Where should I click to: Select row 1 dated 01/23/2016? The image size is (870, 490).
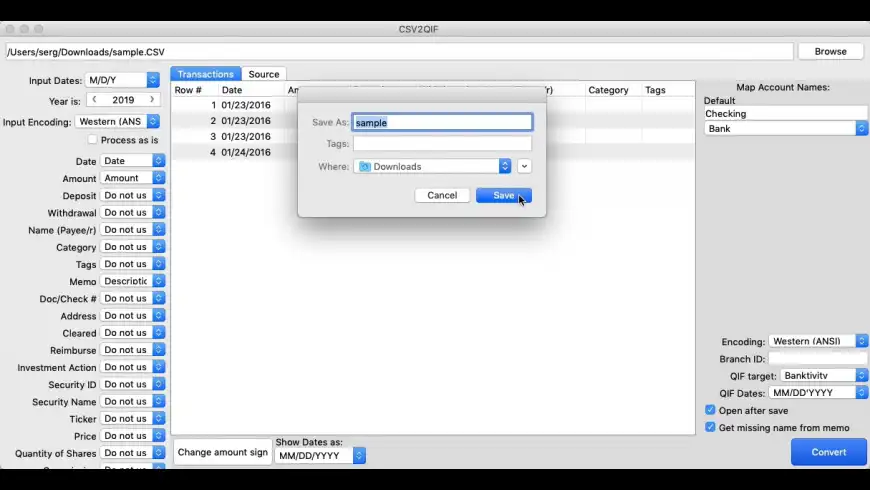pos(432,105)
